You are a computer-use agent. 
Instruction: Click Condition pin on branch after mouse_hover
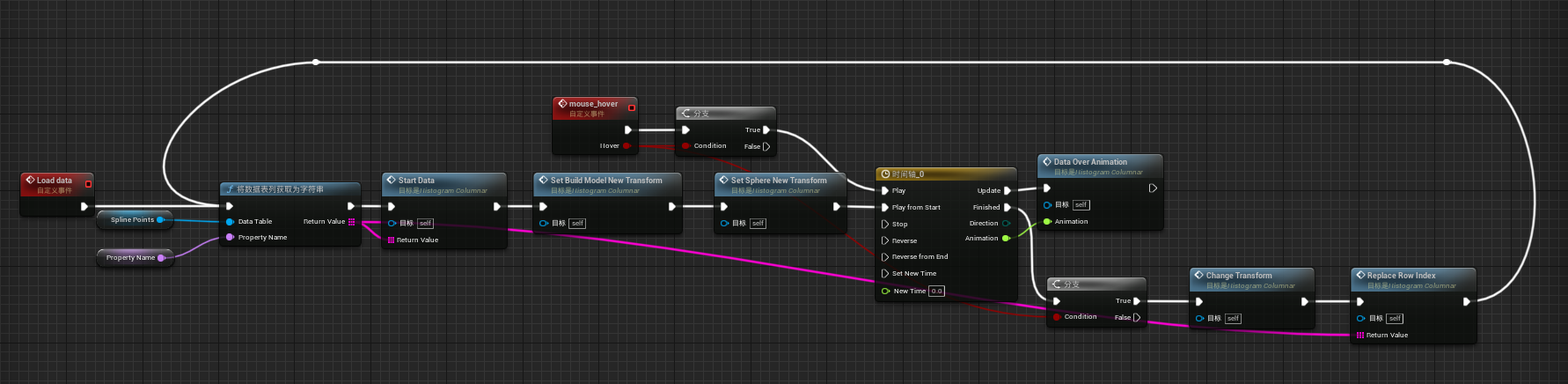click(685, 145)
